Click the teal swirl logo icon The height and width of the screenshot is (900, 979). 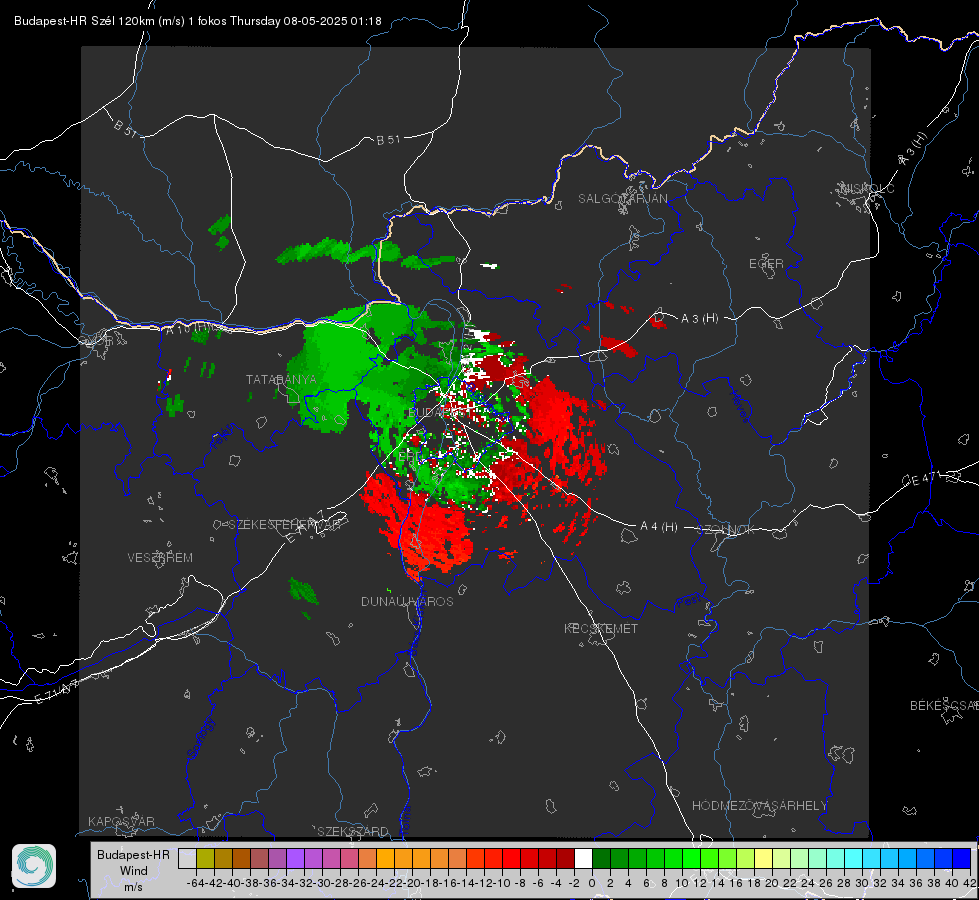click(x=34, y=866)
